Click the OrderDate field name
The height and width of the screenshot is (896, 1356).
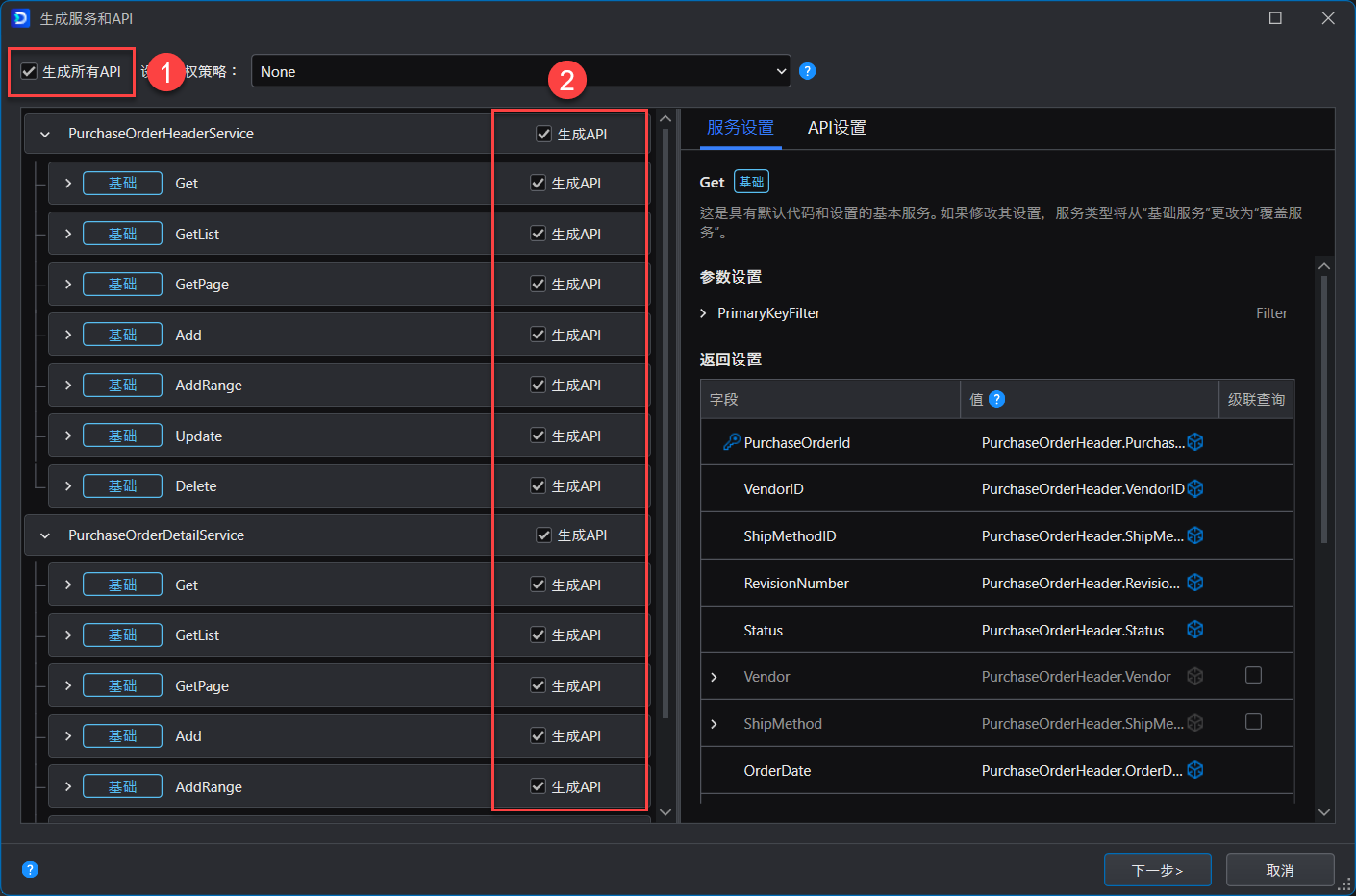[x=777, y=771]
